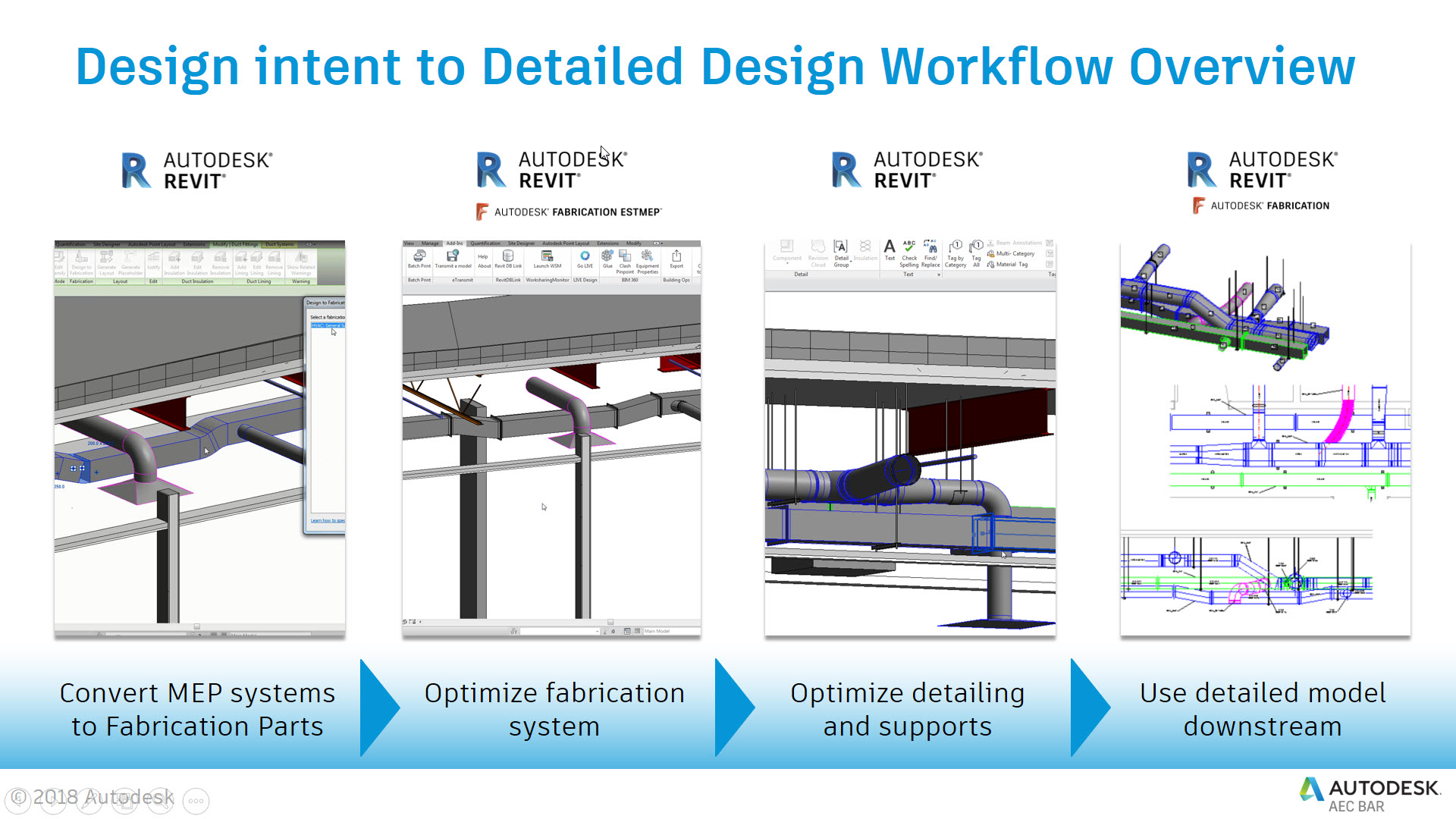Screen dimensions: 1456x819
Task: Click the Go LIVE icon
Action: pyautogui.click(x=585, y=256)
